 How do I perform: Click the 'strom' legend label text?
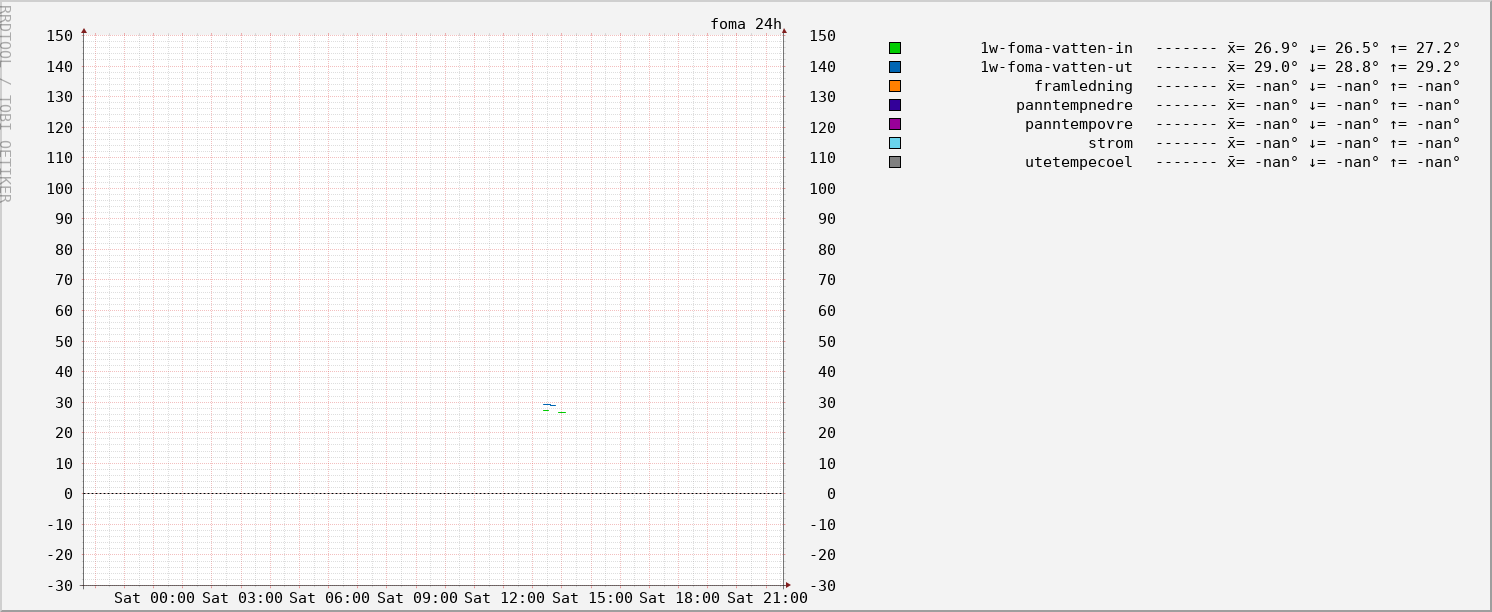pos(1110,143)
